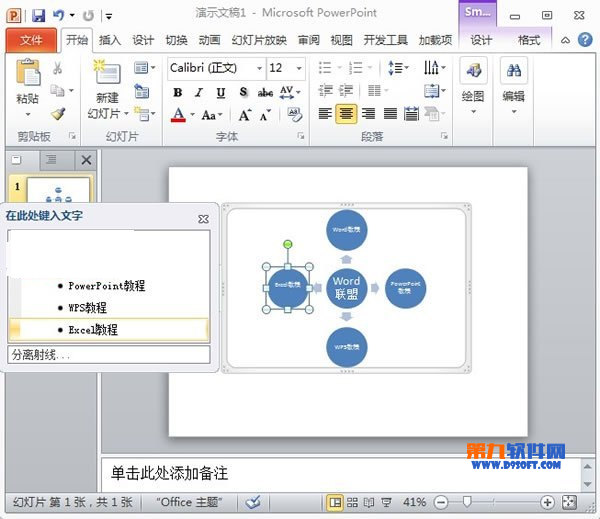Screen dimensions: 600x519
Task: Click the Distributed alignment icon
Action: tap(411, 113)
